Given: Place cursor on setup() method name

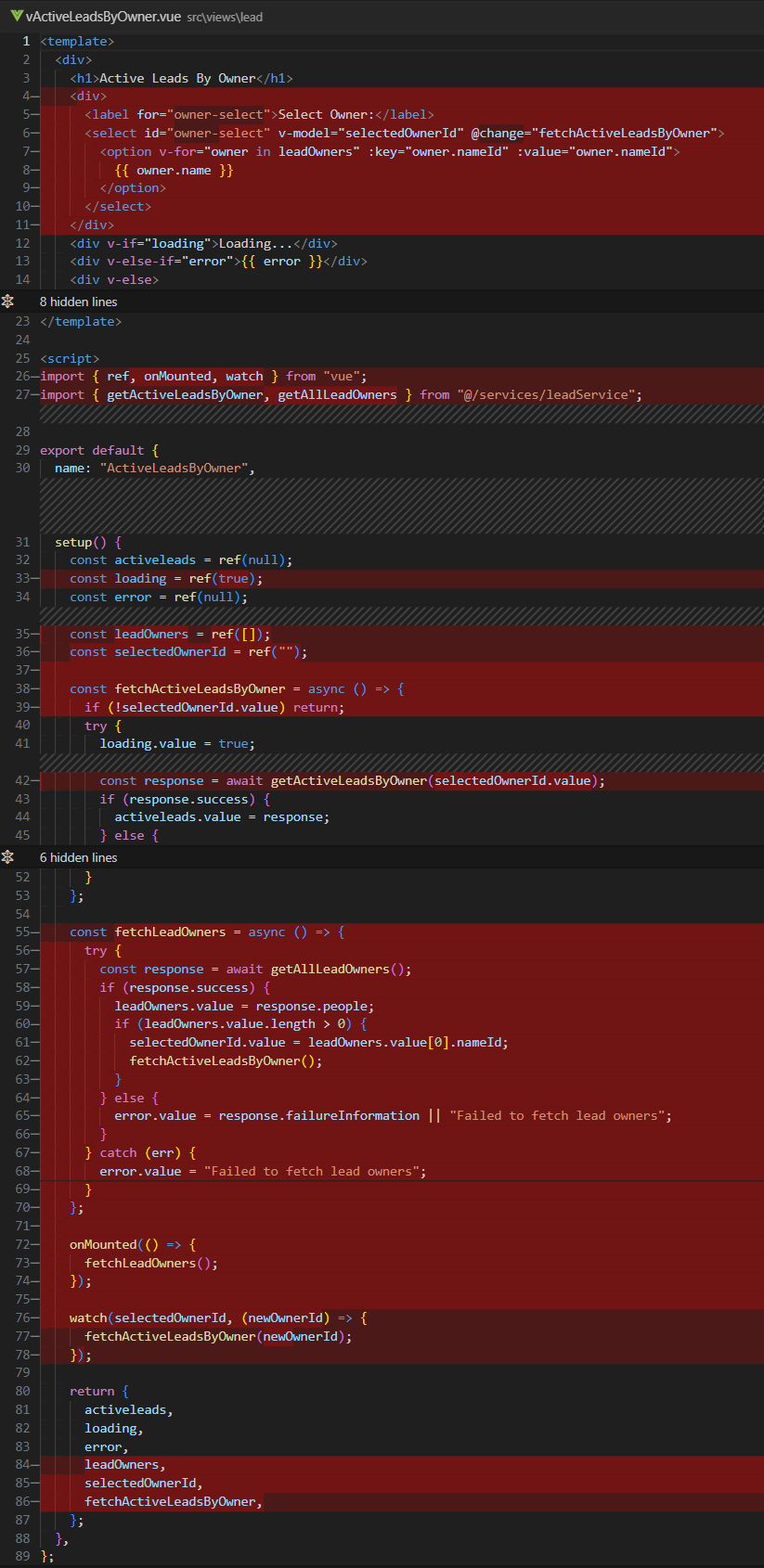Looking at the screenshot, I should (x=73, y=542).
